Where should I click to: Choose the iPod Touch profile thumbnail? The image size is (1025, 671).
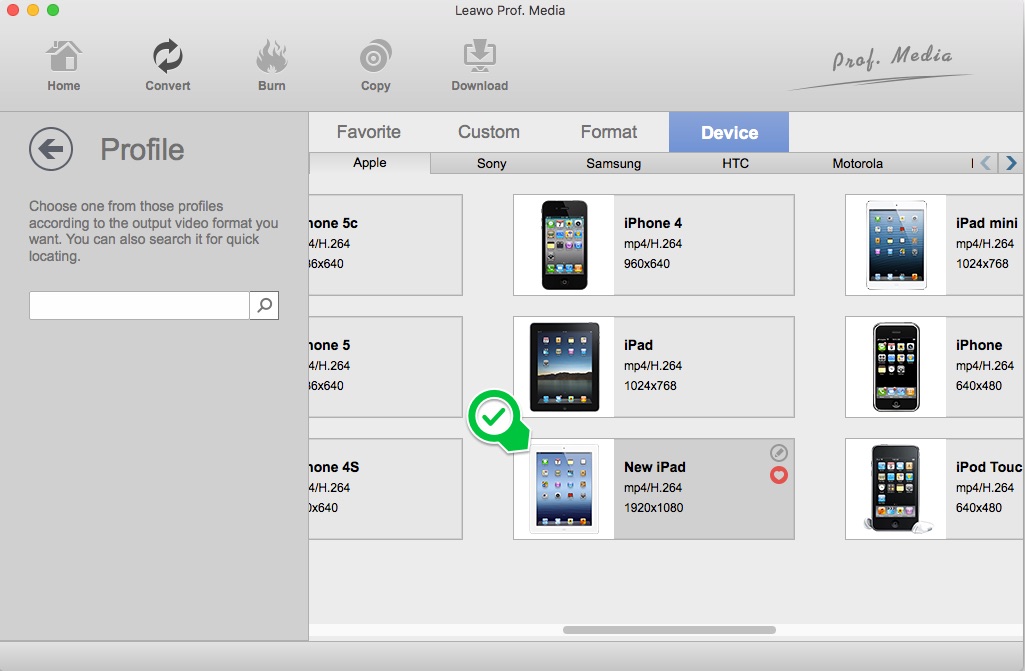click(896, 489)
